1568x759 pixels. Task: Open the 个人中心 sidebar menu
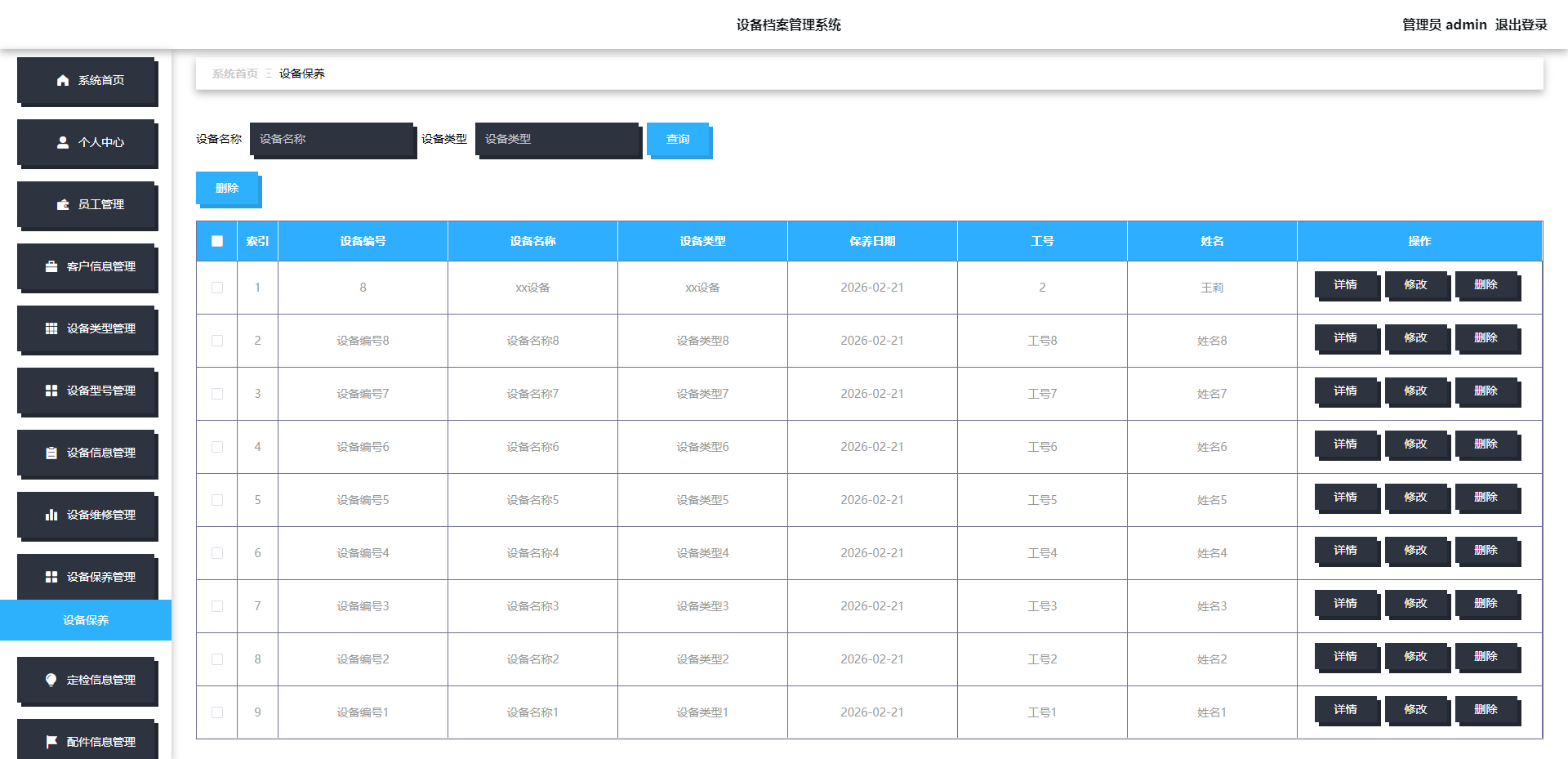[x=87, y=143]
